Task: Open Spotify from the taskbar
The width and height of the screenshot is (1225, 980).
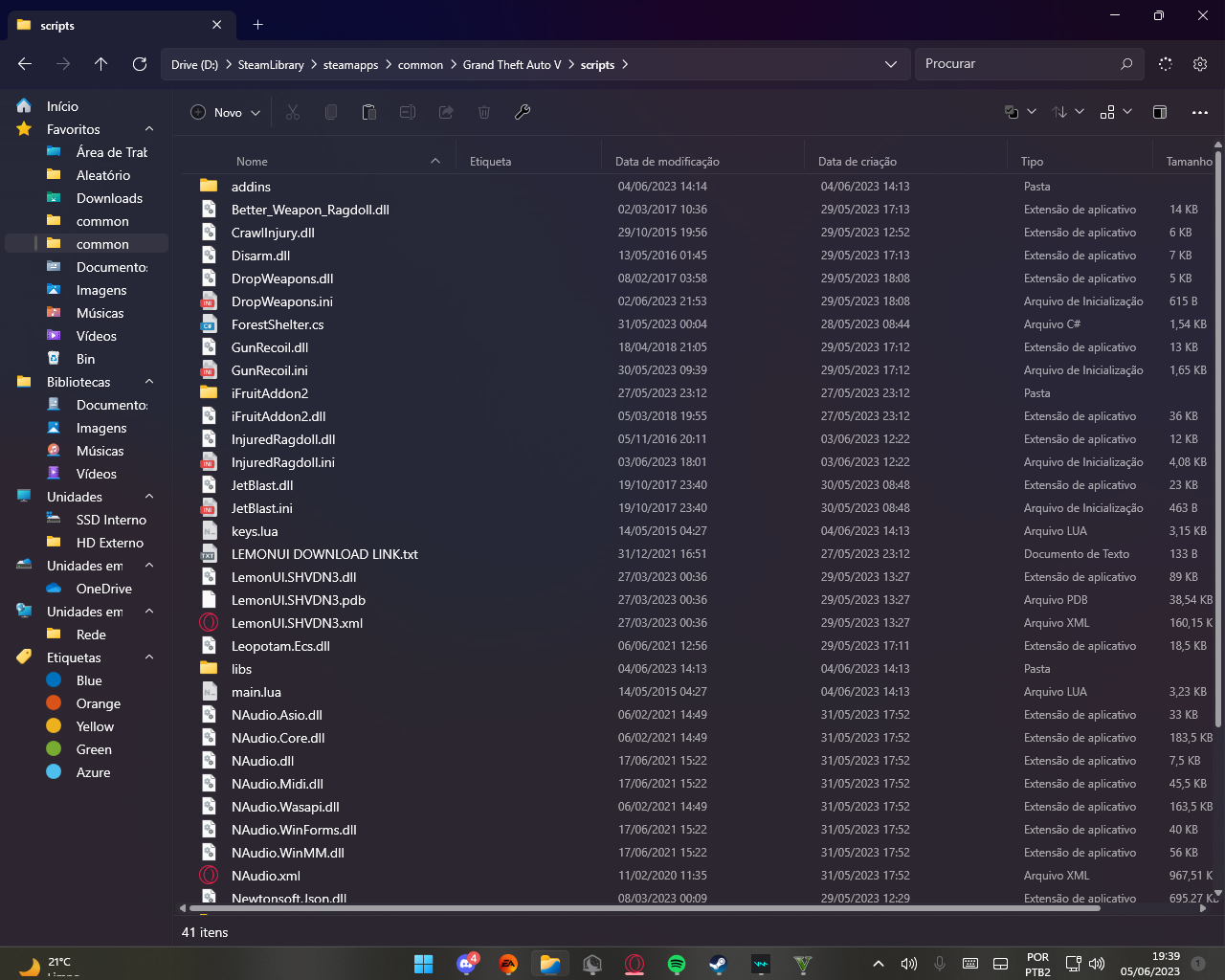Action: pos(677,964)
